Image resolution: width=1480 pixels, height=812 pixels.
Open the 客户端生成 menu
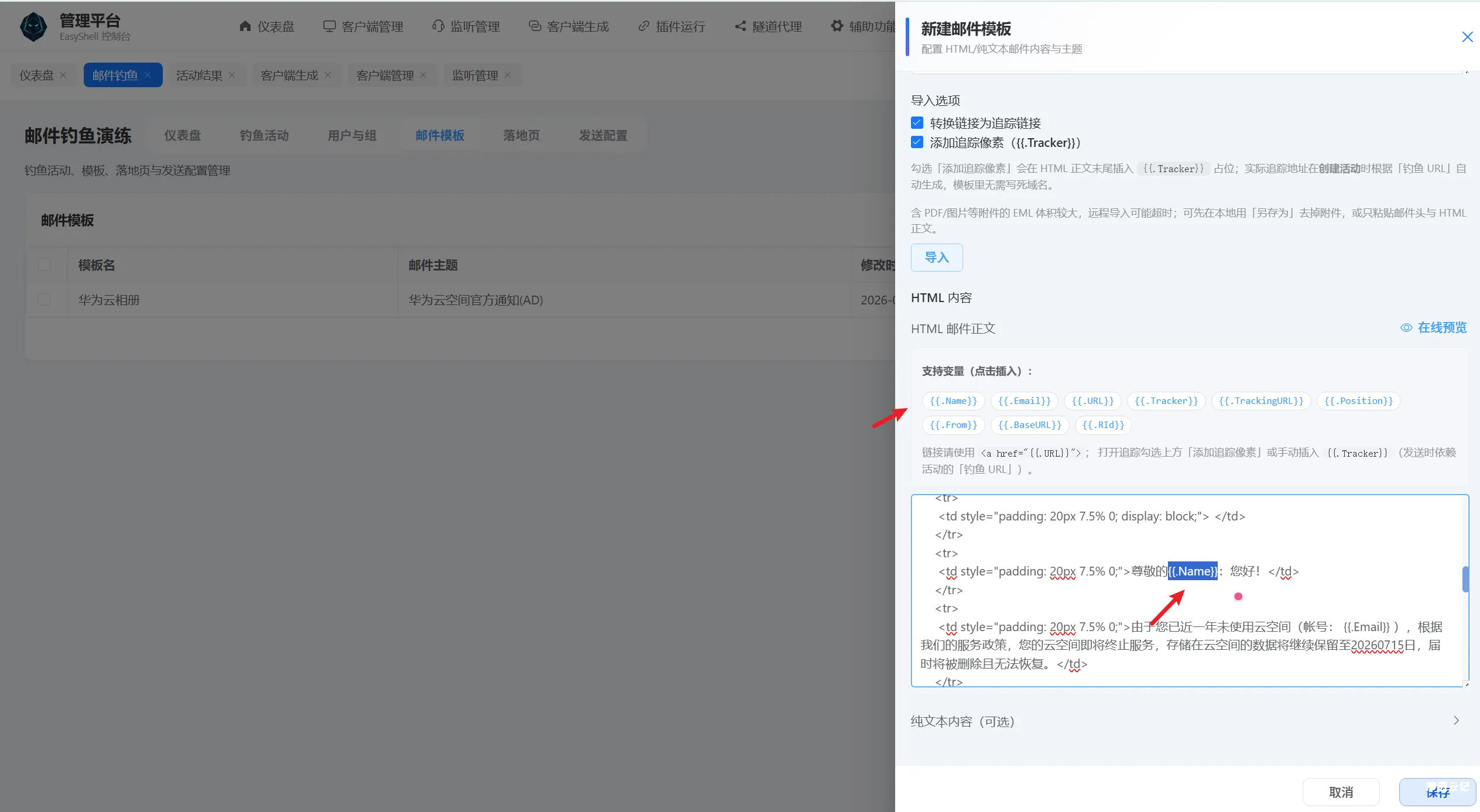(x=568, y=26)
